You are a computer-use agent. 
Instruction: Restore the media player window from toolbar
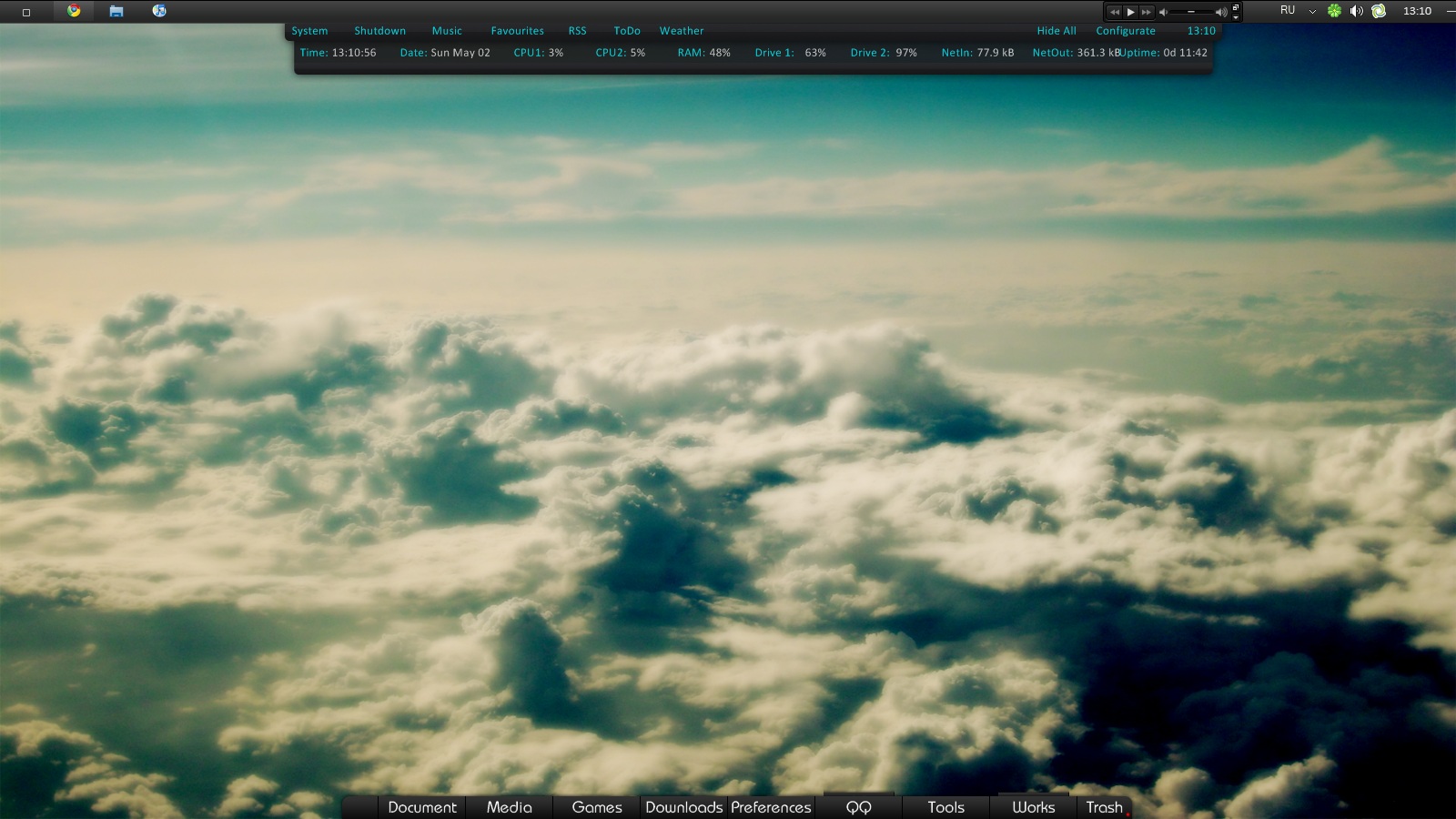pos(1236,7)
